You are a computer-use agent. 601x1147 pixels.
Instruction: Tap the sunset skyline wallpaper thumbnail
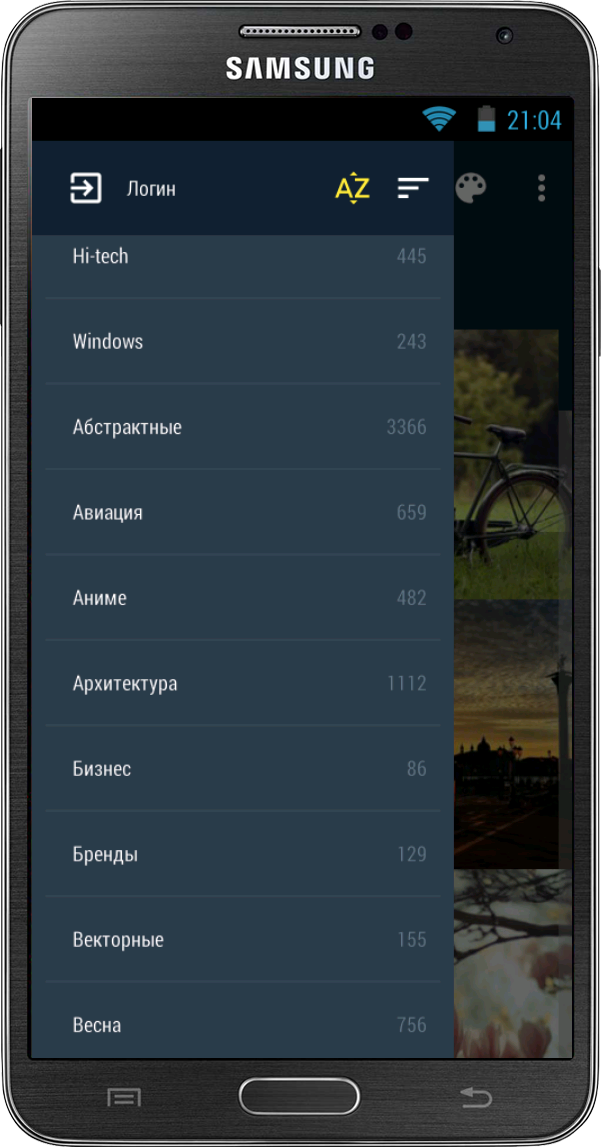point(506,734)
